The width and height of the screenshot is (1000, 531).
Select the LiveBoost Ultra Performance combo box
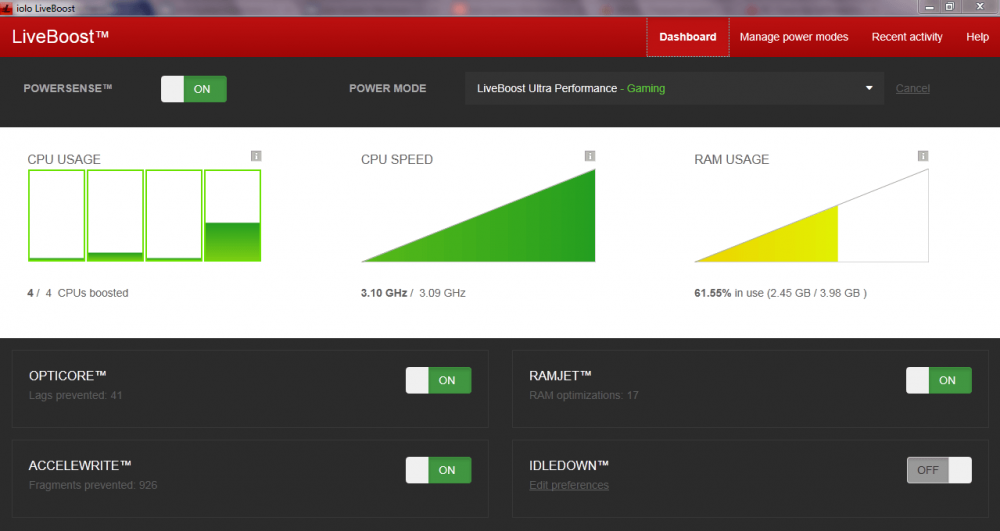click(674, 88)
